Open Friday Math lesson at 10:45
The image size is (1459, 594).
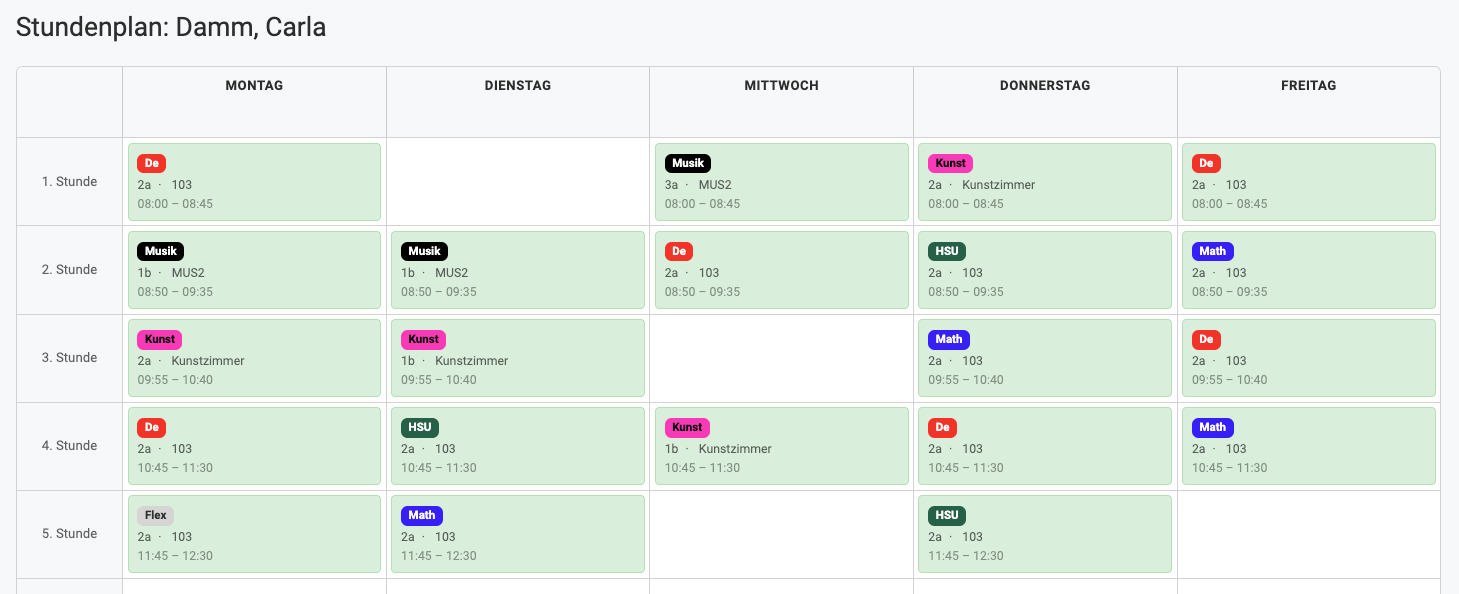[x=1309, y=446]
